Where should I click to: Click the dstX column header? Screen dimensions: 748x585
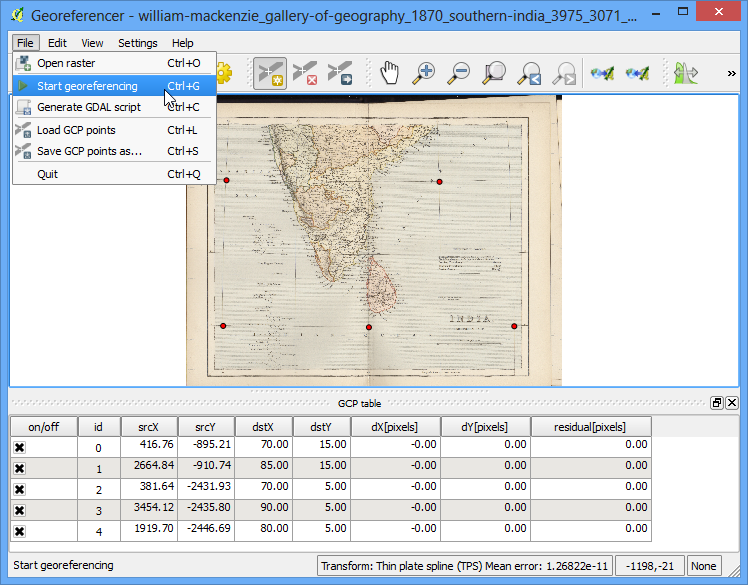[263, 427]
